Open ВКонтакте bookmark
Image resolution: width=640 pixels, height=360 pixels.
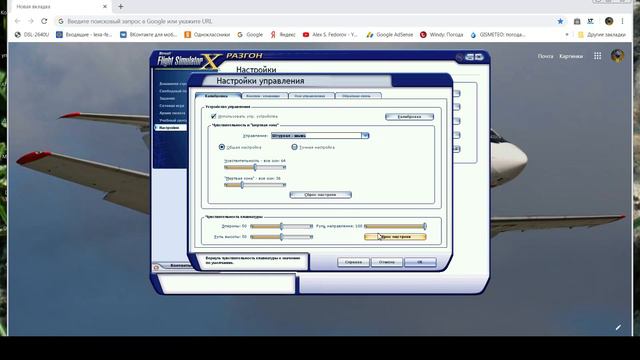pos(149,35)
